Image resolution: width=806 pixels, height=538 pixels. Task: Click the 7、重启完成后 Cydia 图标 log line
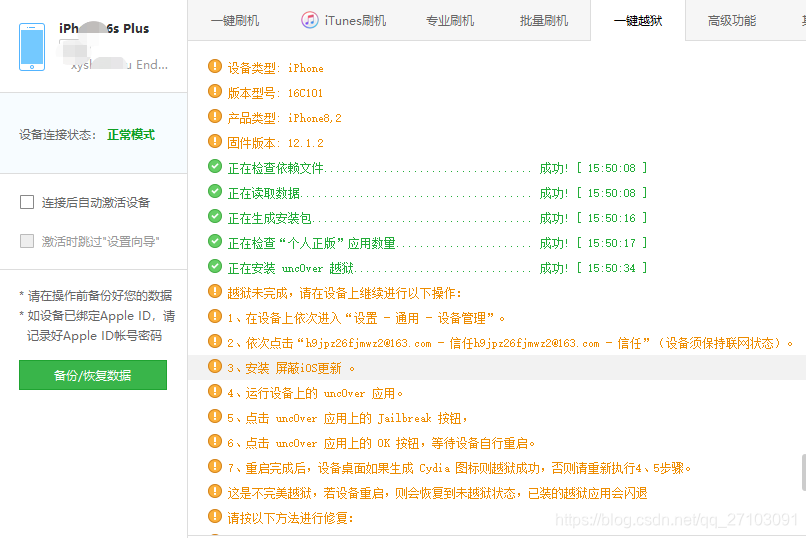(460, 469)
